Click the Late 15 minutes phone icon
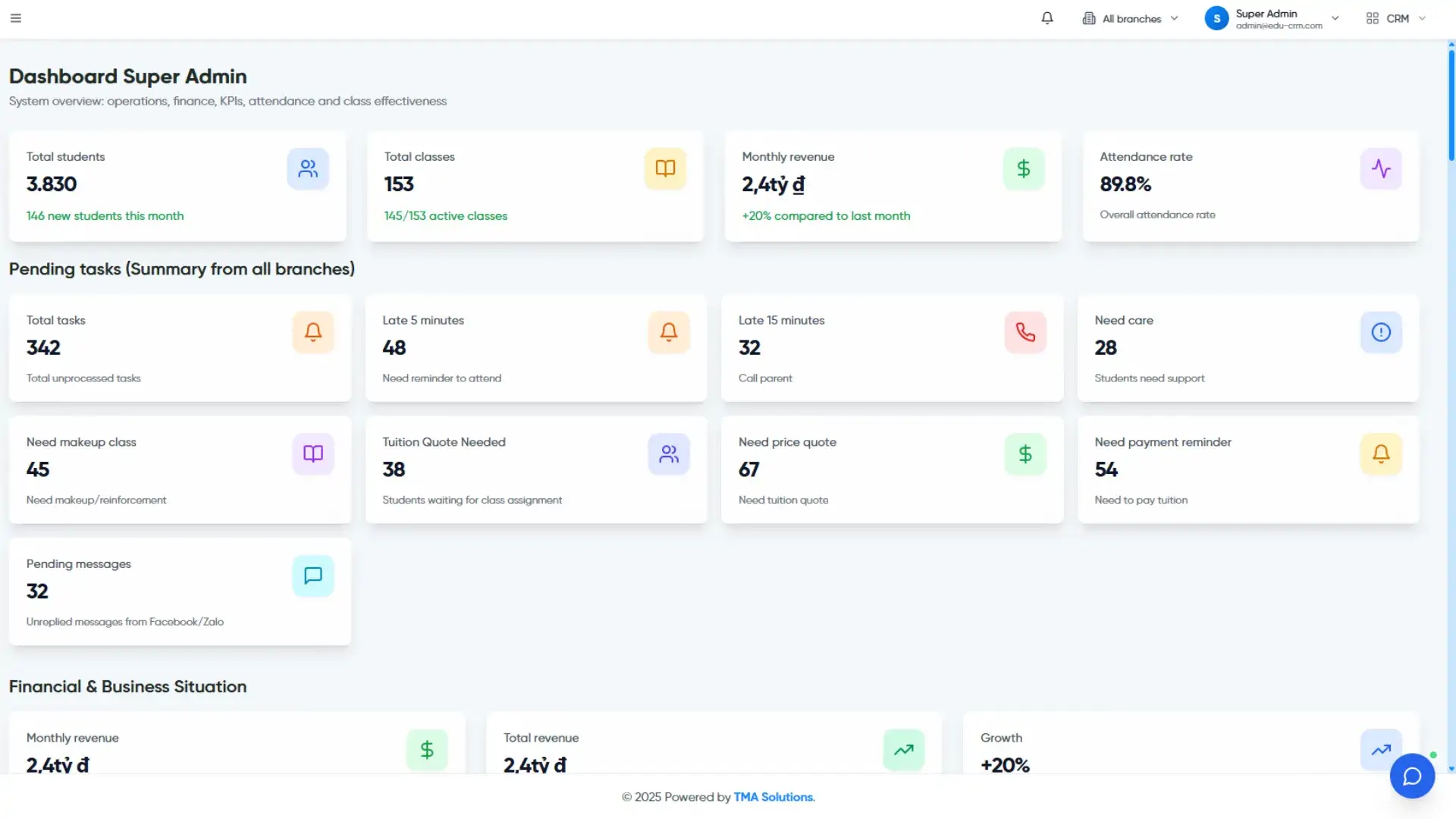The image size is (1456, 819). (1025, 332)
